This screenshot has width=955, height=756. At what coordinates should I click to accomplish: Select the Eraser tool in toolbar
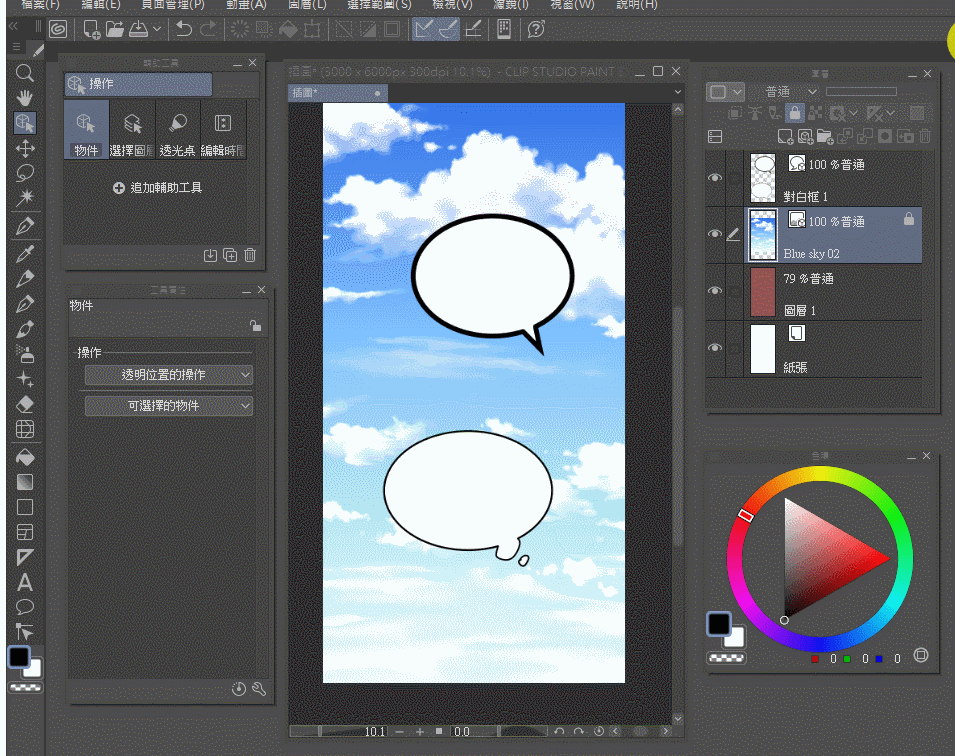click(25, 404)
